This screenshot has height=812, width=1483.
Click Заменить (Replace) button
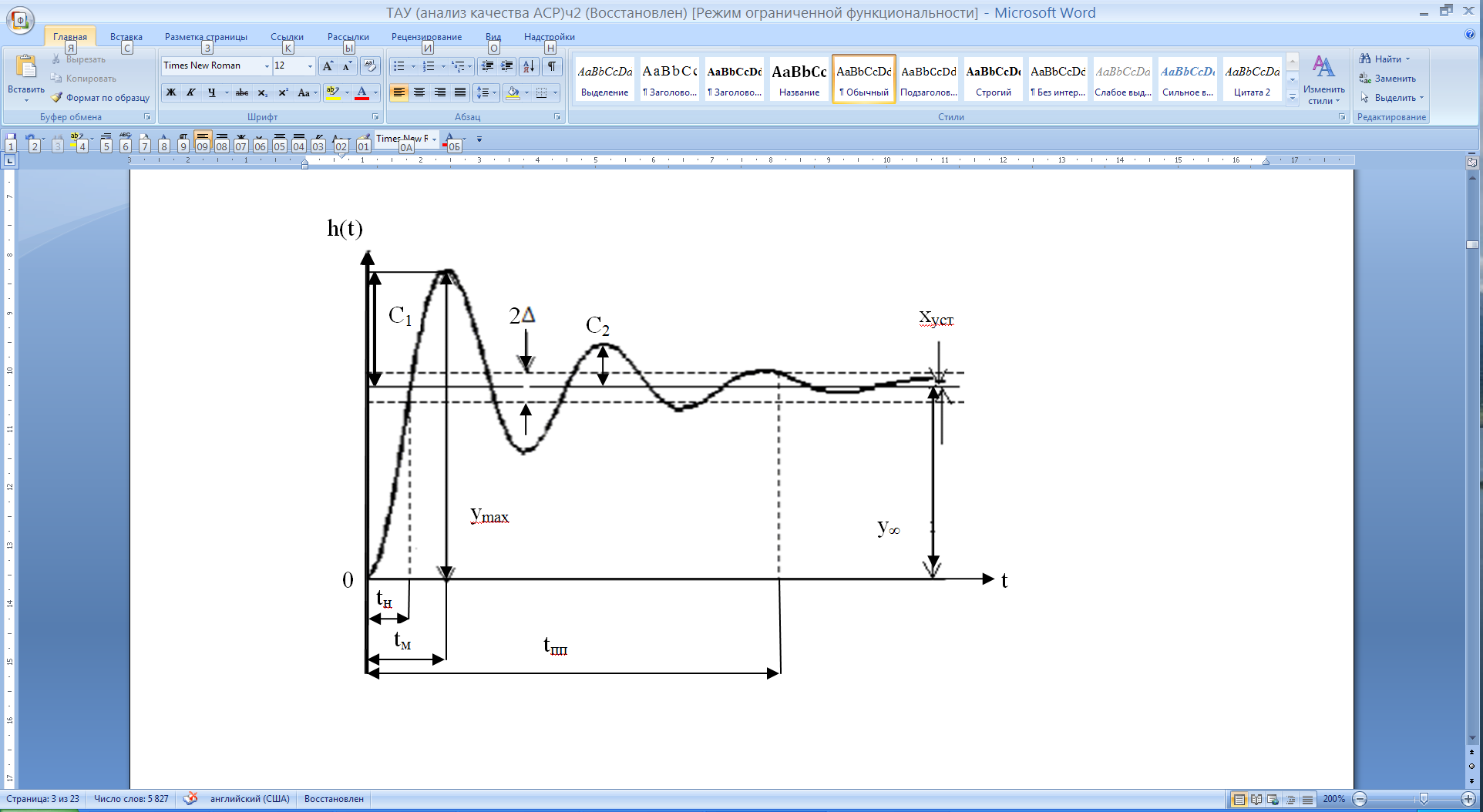[x=1387, y=79]
